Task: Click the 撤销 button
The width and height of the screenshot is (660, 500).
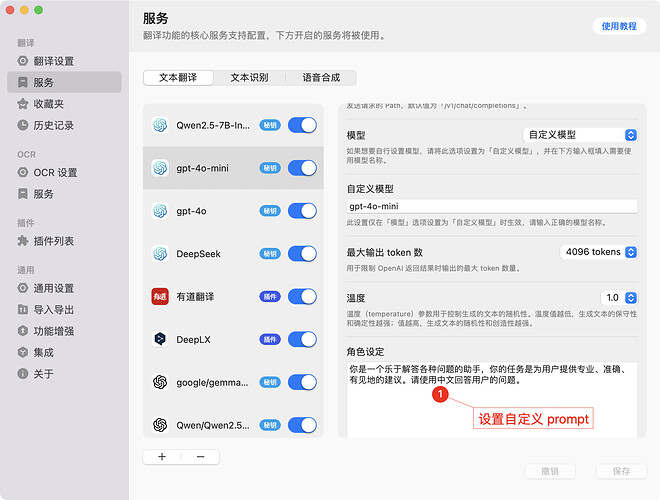Action: pos(550,471)
